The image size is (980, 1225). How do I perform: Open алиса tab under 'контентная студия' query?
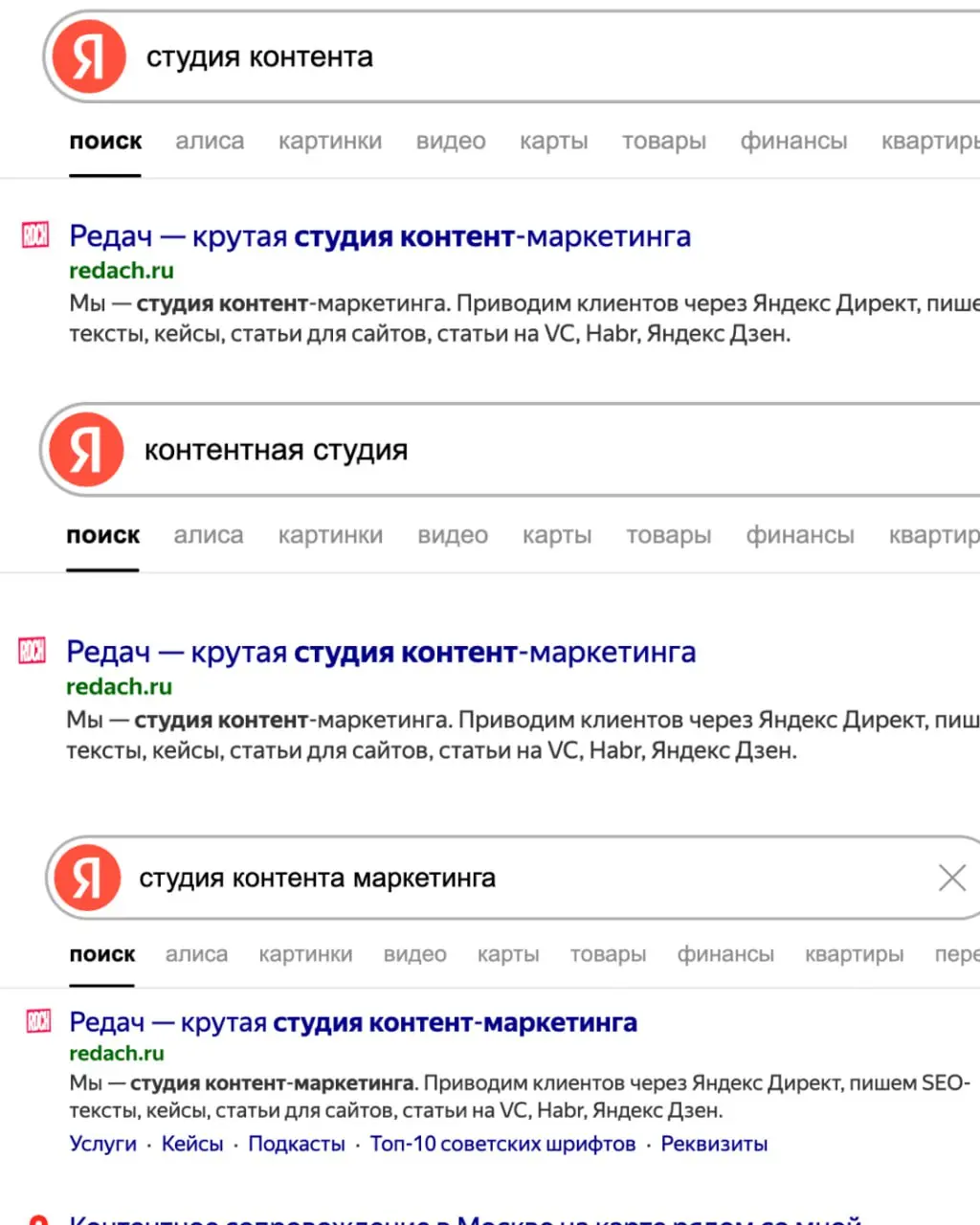point(209,535)
